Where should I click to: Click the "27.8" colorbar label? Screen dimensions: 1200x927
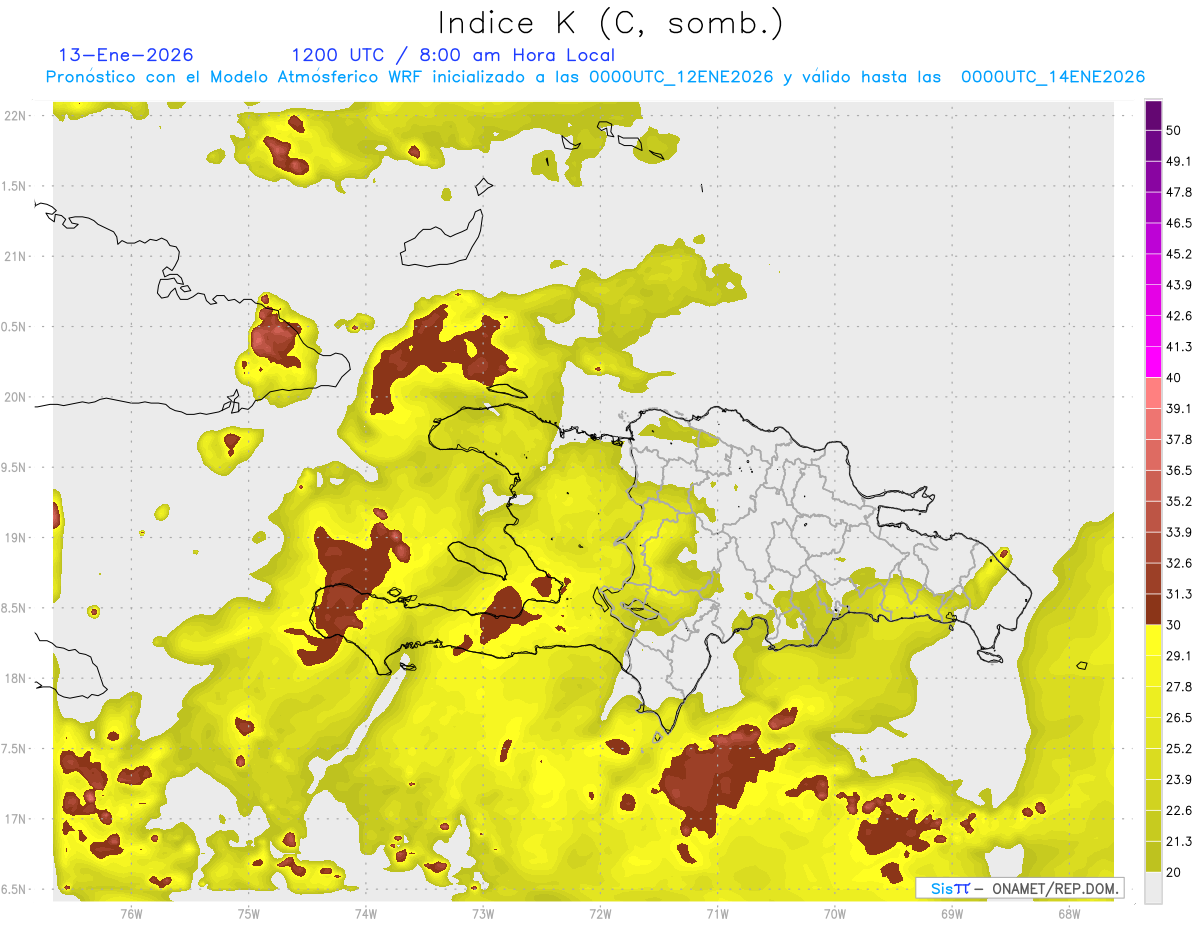[x=1179, y=687]
